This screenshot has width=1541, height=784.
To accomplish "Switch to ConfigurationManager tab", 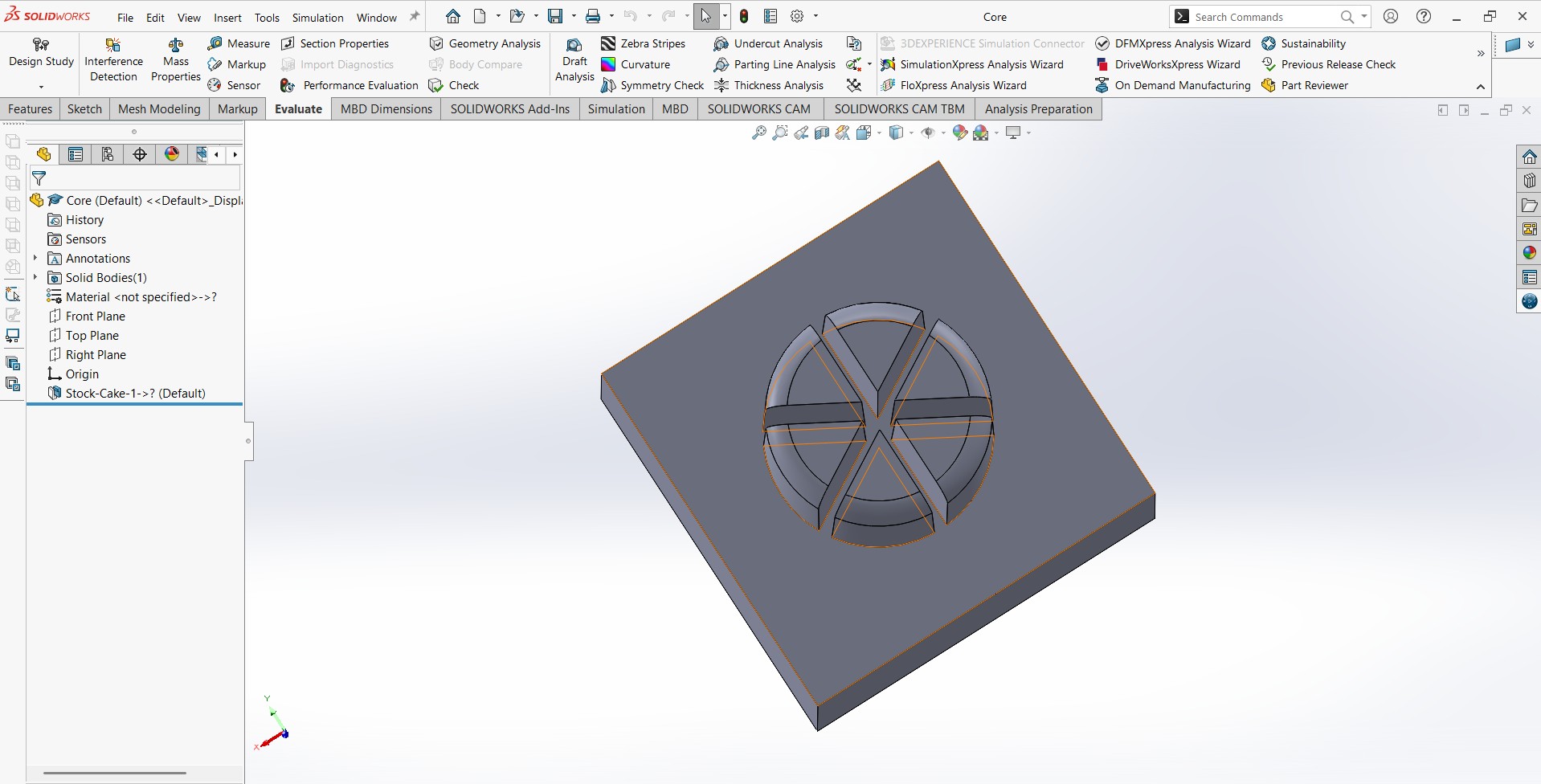I will (x=108, y=154).
